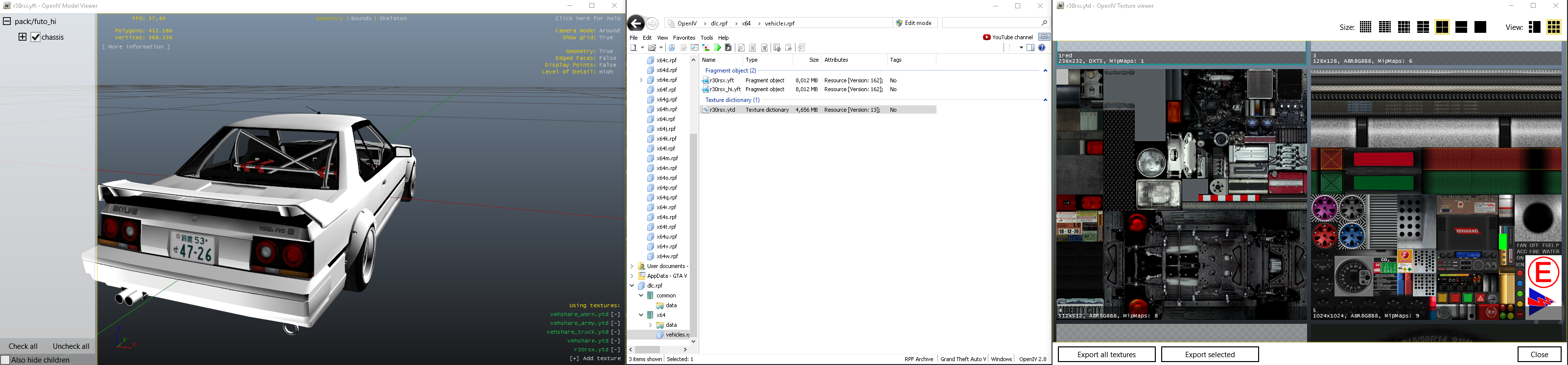
Task: Click the Edit mode button
Action: 915,23
